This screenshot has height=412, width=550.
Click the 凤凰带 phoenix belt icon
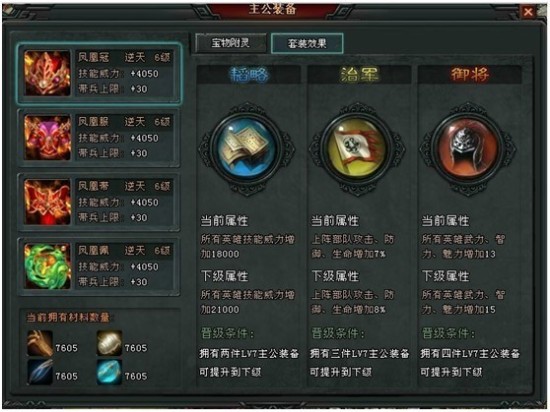click(x=47, y=202)
